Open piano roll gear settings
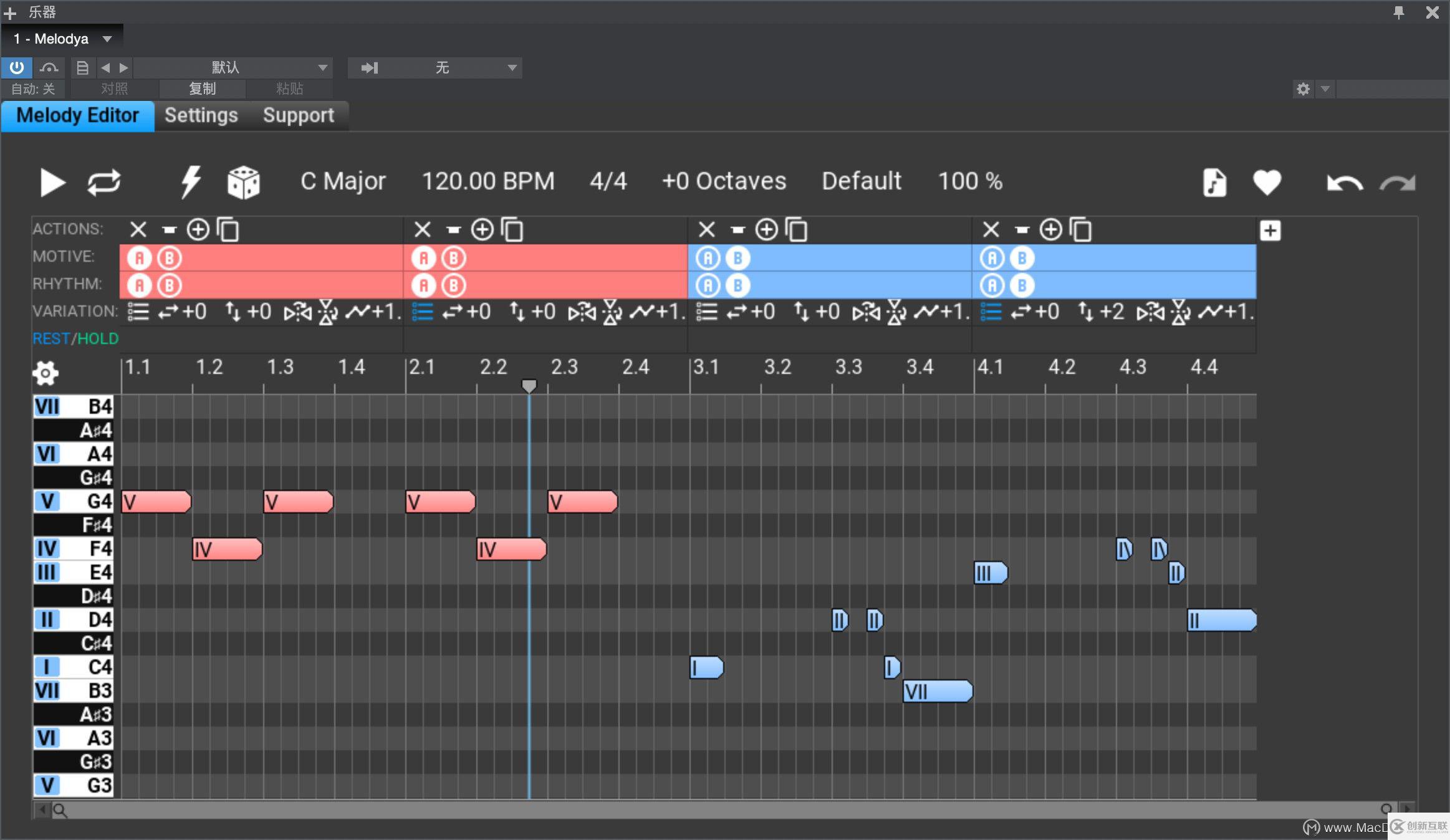Image resolution: width=1450 pixels, height=840 pixels. coord(46,373)
